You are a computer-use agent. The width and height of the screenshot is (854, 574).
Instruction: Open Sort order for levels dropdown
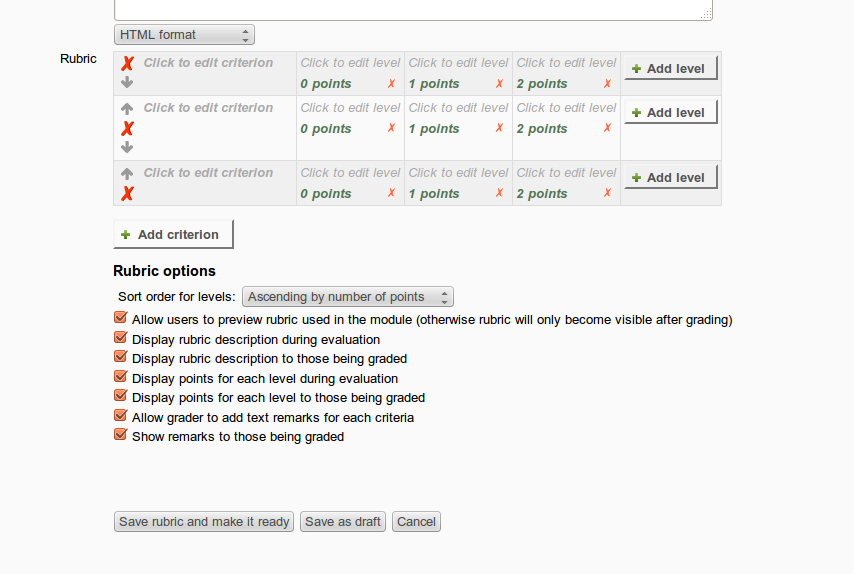click(347, 297)
